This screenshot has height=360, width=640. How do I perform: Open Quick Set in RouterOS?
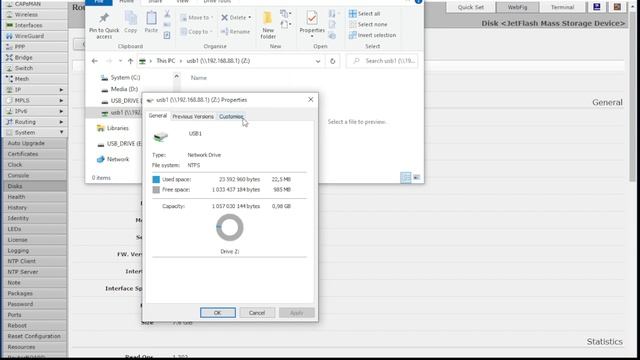(x=471, y=7)
